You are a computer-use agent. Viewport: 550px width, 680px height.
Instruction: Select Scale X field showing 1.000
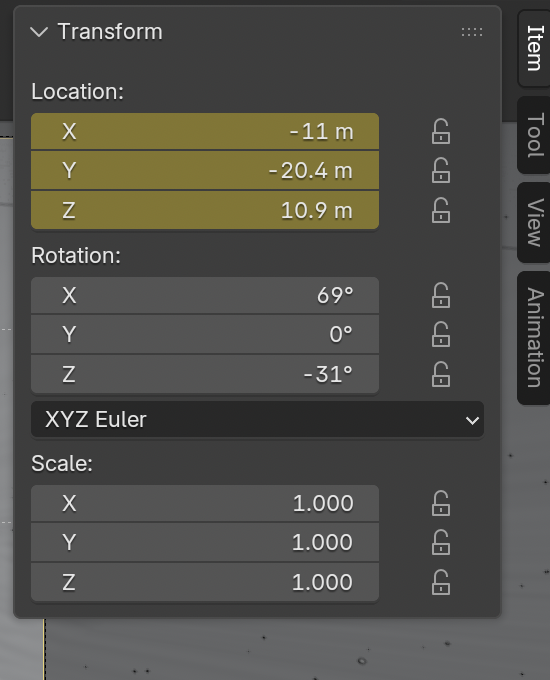coord(205,503)
